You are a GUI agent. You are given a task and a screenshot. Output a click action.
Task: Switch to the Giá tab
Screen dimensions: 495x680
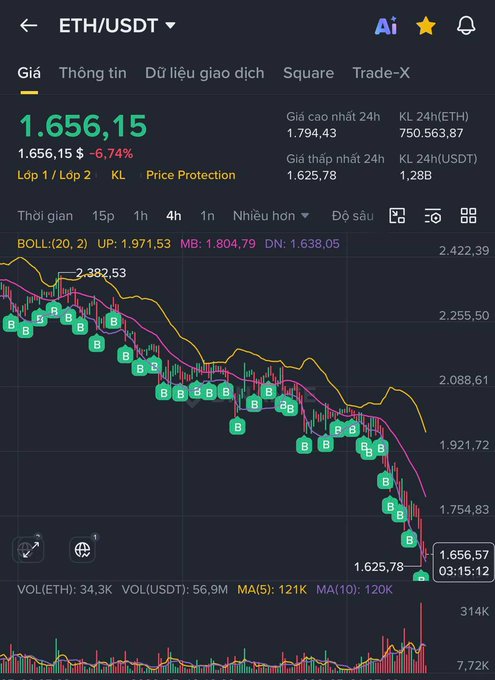[x=29, y=73]
